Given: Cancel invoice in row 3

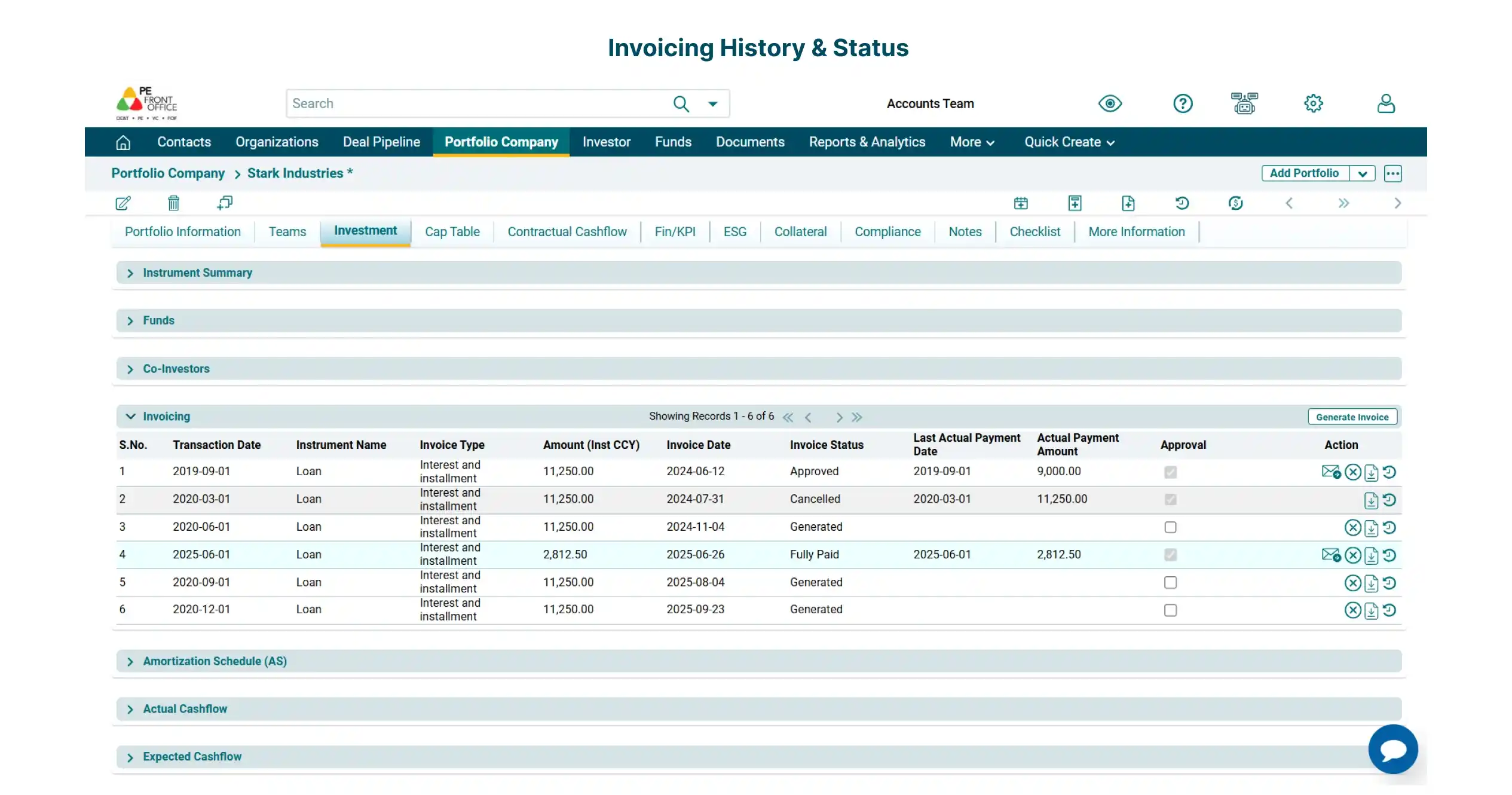Looking at the screenshot, I should click(1352, 527).
